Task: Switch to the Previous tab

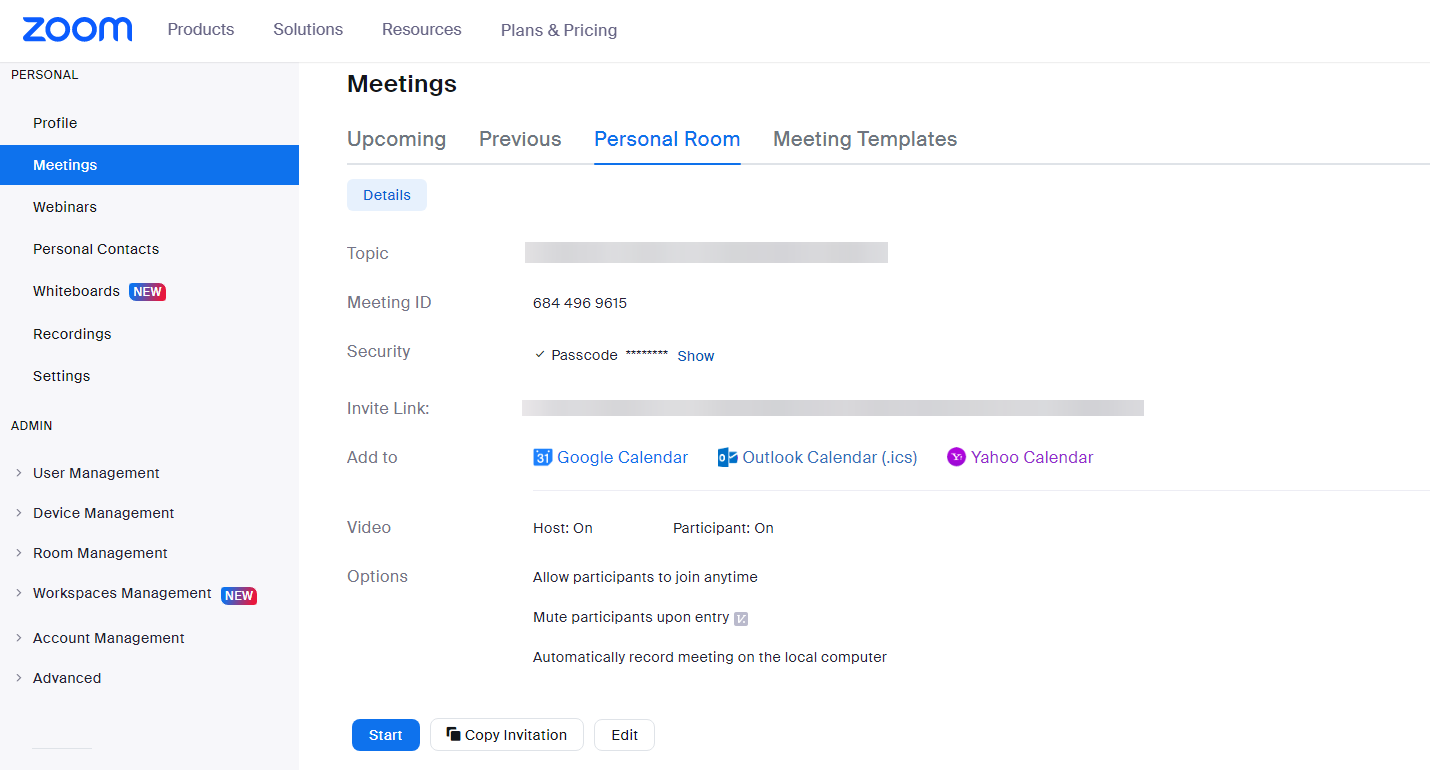Action: pyautogui.click(x=520, y=139)
